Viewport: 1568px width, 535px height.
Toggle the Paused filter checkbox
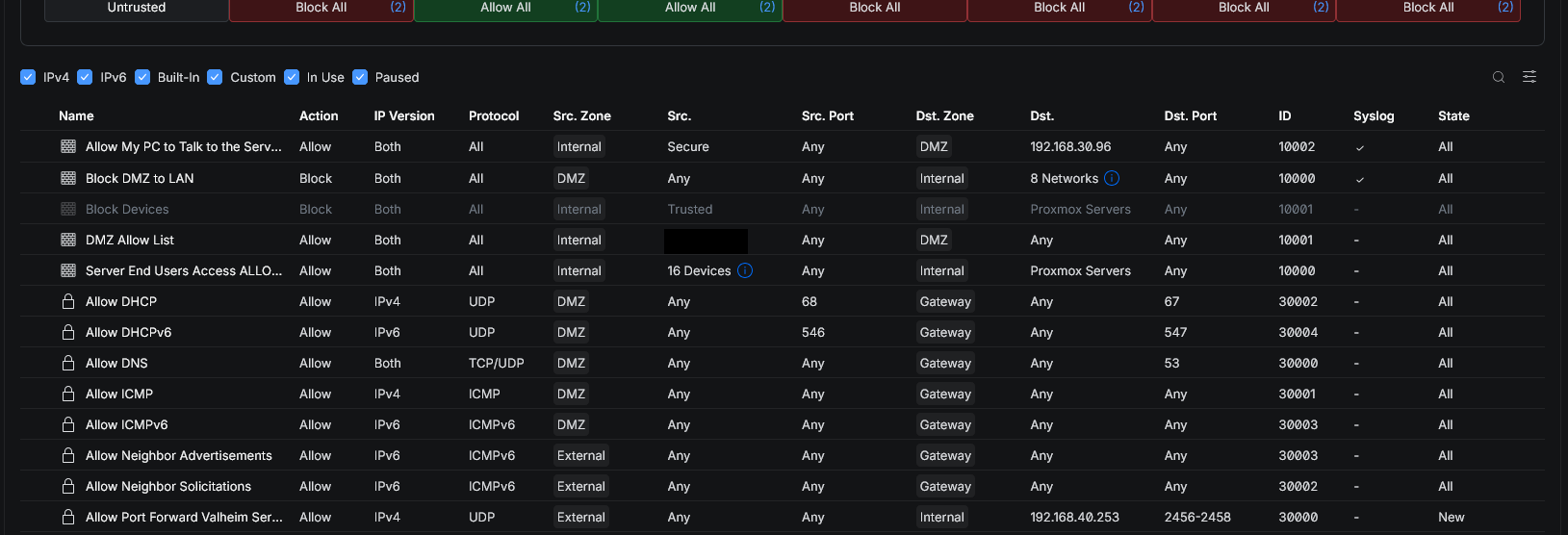(360, 77)
